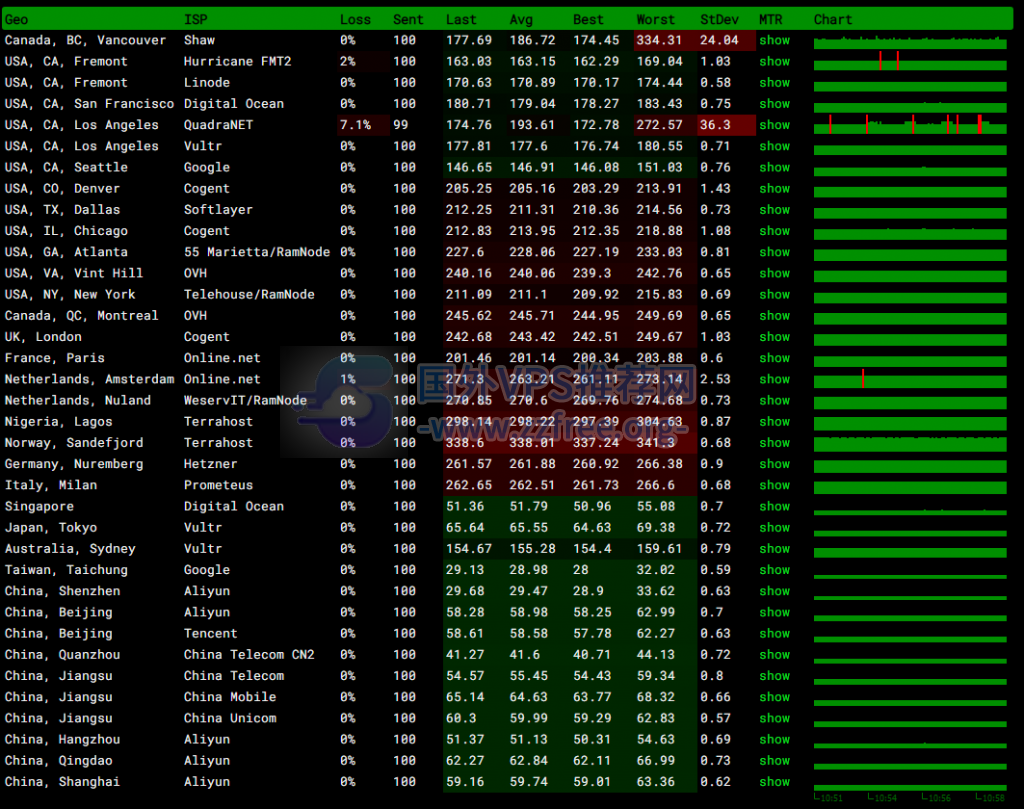
Task: Click 'show' for Sydney Vultr row
Action: pyautogui.click(x=775, y=549)
